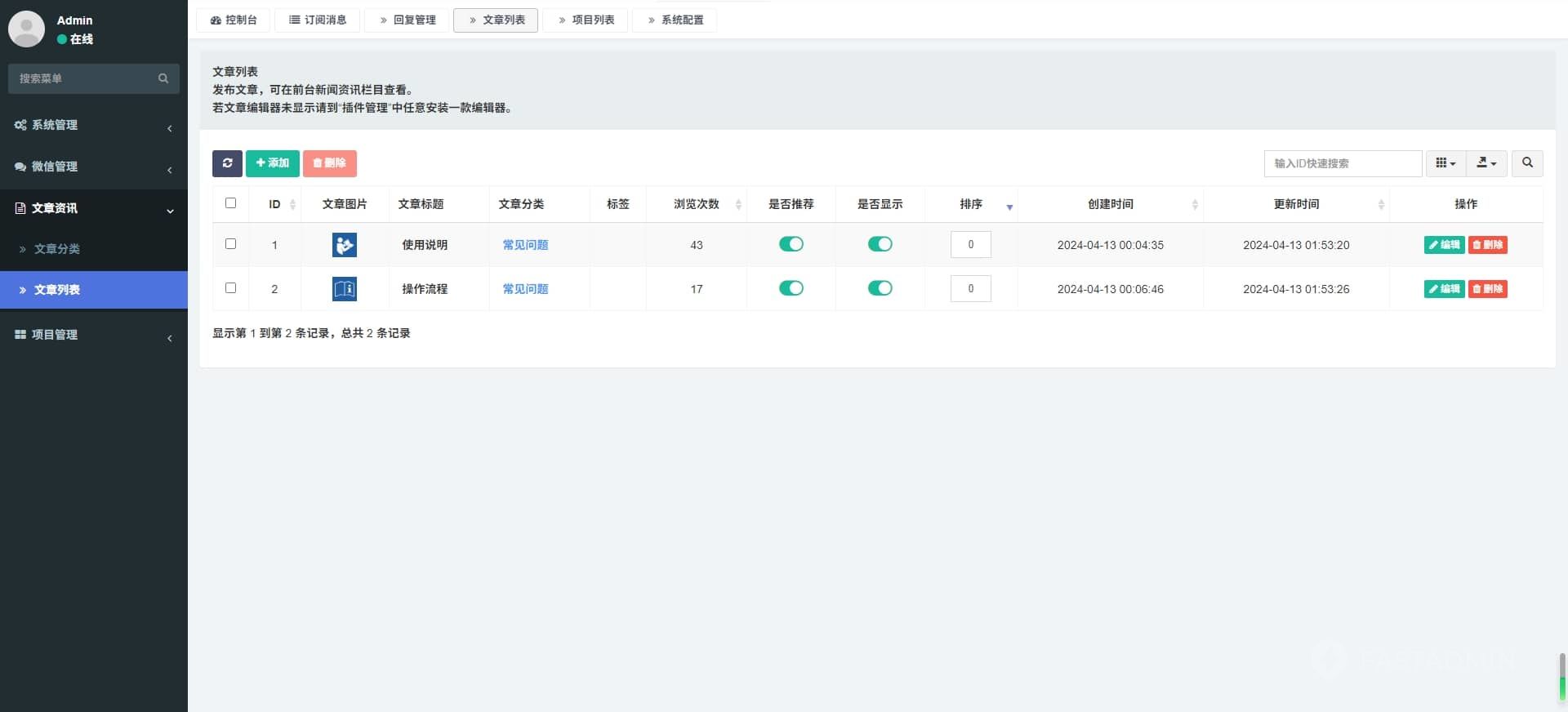
Task: Switch to the 控制台 tab
Action: pos(234,20)
